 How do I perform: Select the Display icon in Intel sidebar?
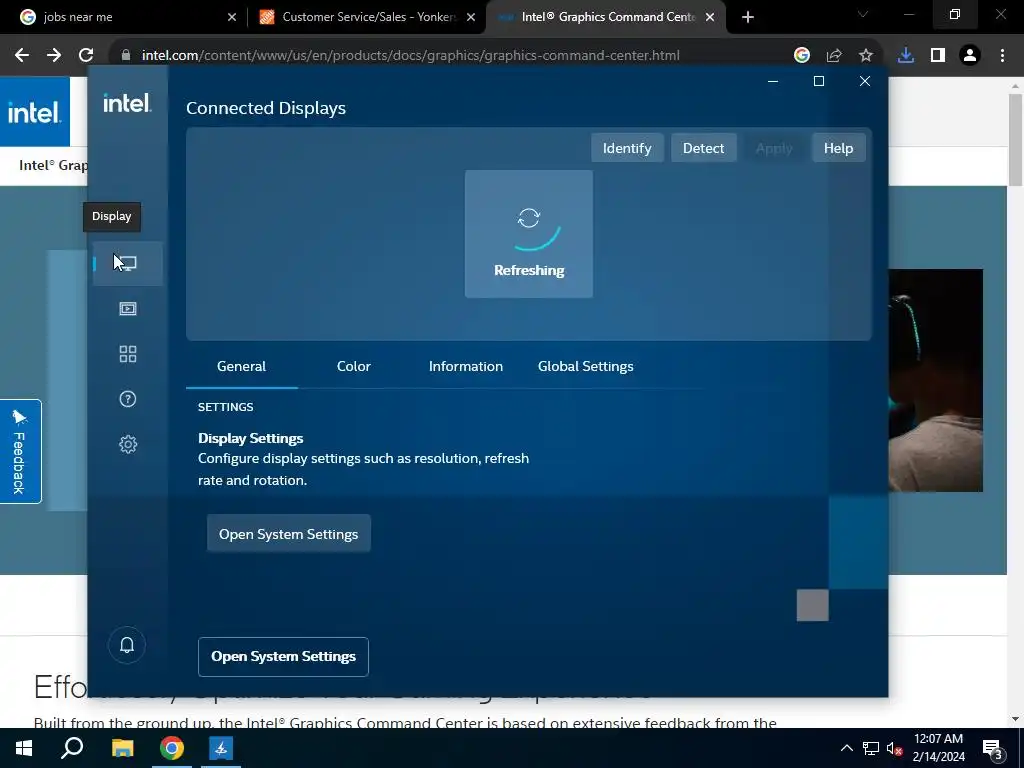(128, 263)
